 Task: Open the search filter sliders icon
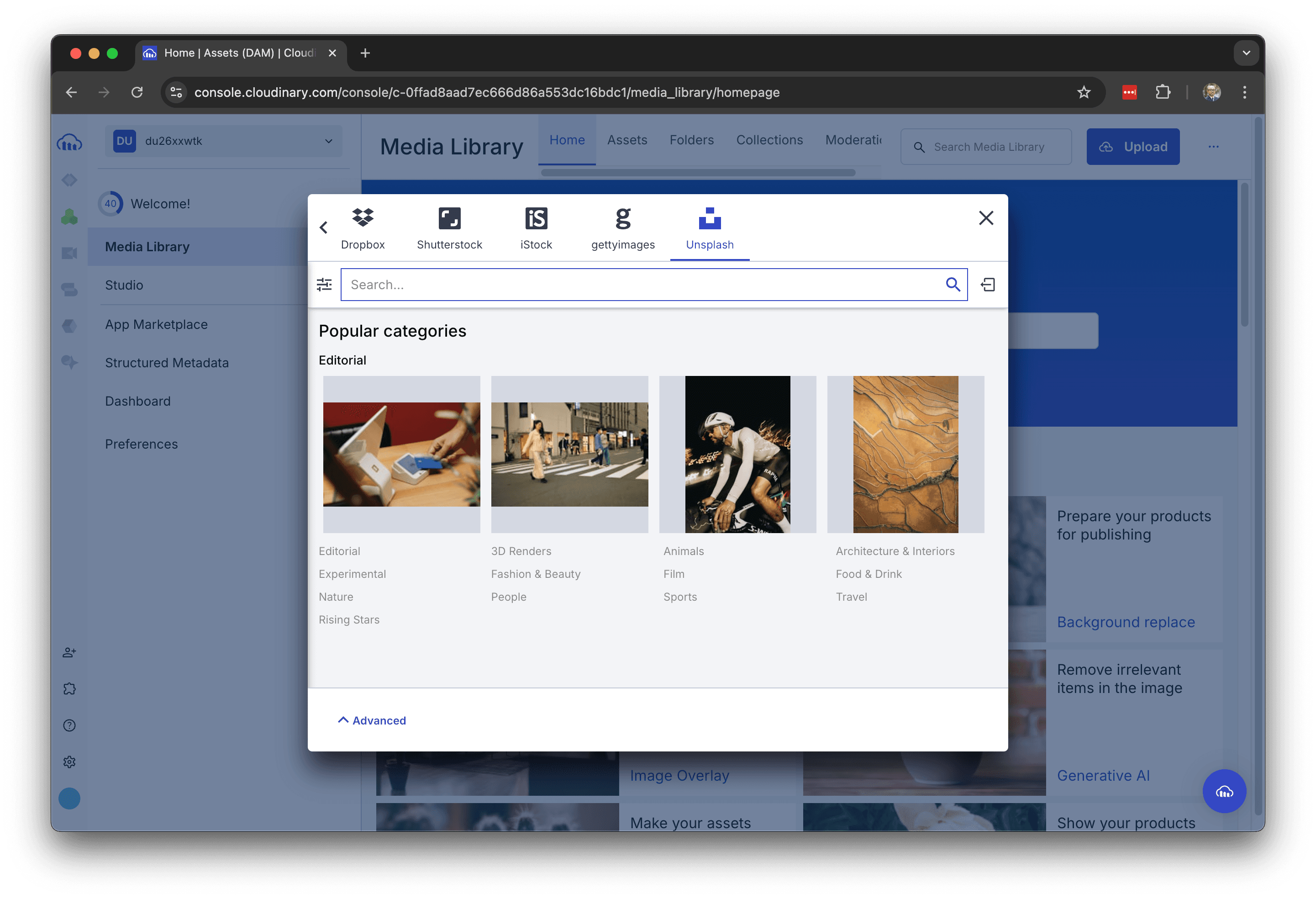[324, 285]
